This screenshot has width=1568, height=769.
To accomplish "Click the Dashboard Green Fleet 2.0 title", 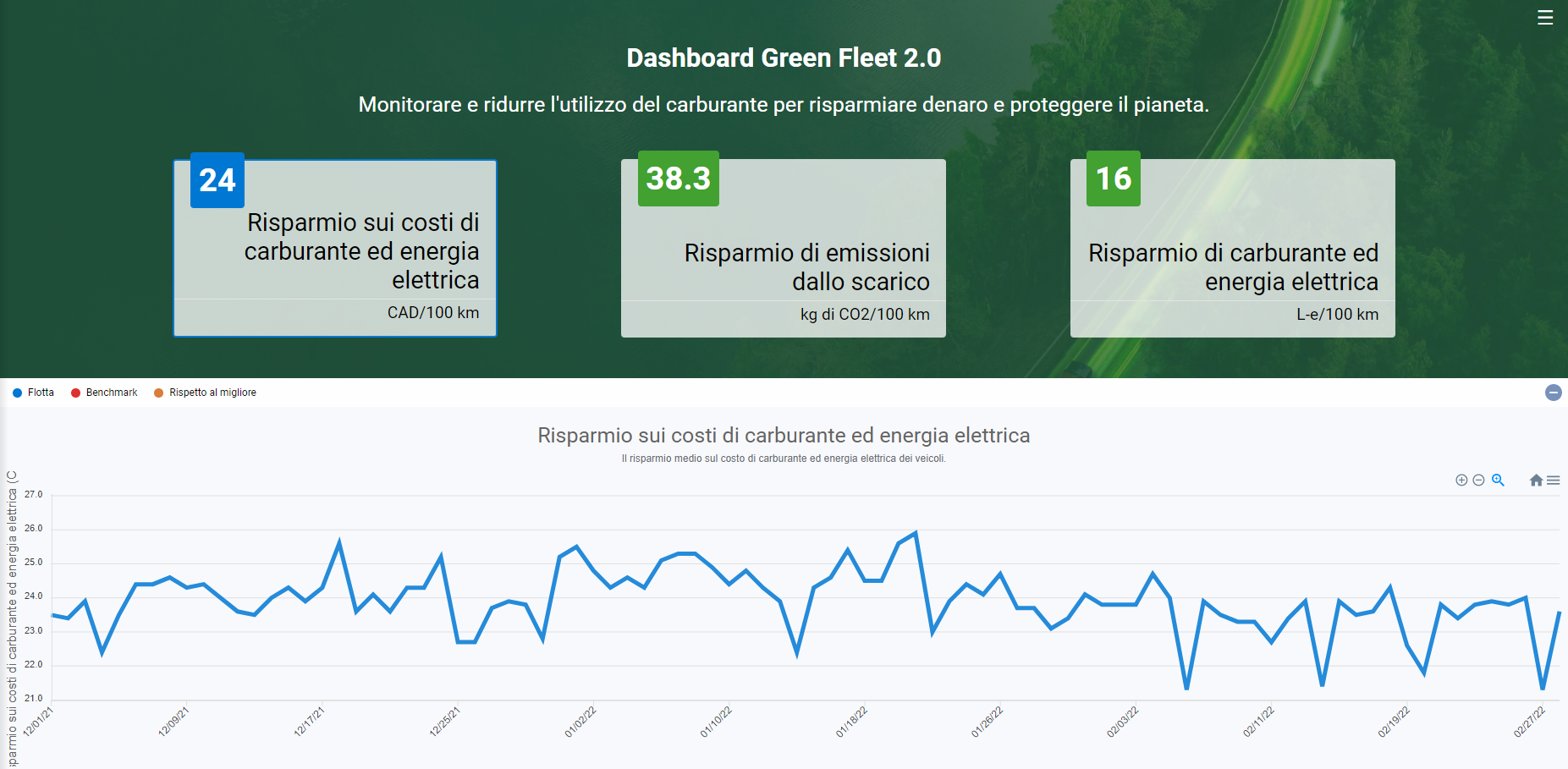I will click(x=783, y=58).
